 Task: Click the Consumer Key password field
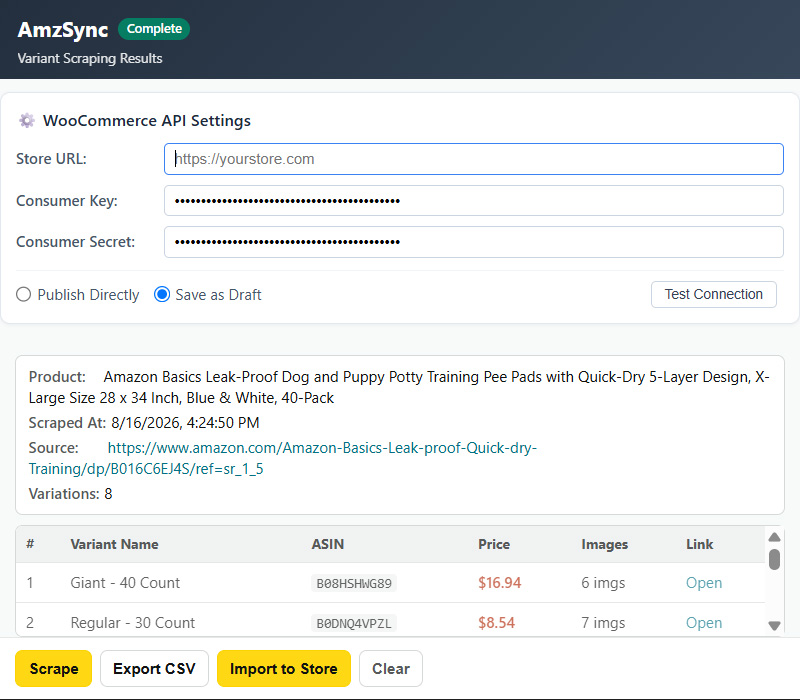(473, 201)
